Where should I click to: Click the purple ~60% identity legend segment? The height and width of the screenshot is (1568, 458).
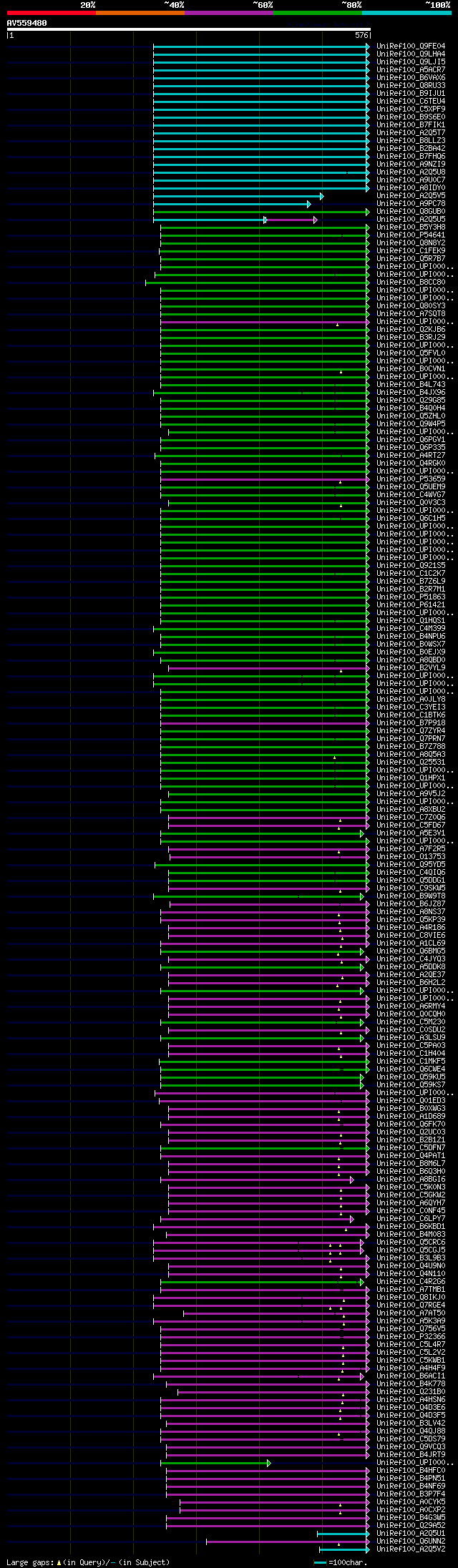[x=229, y=13]
